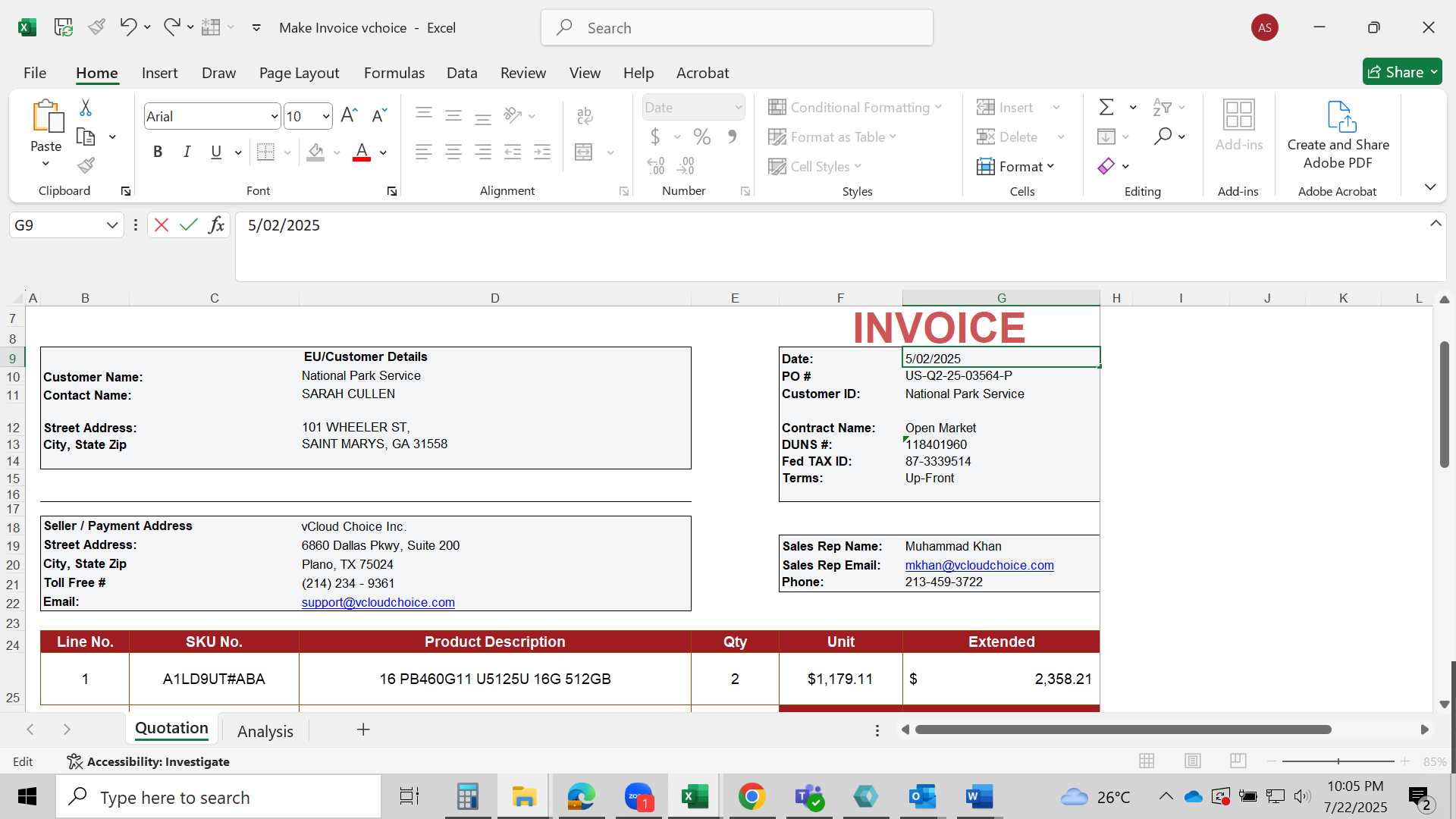Toggle Top Align vertical alignment
This screenshot has width=1456, height=819.
tap(424, 115)
